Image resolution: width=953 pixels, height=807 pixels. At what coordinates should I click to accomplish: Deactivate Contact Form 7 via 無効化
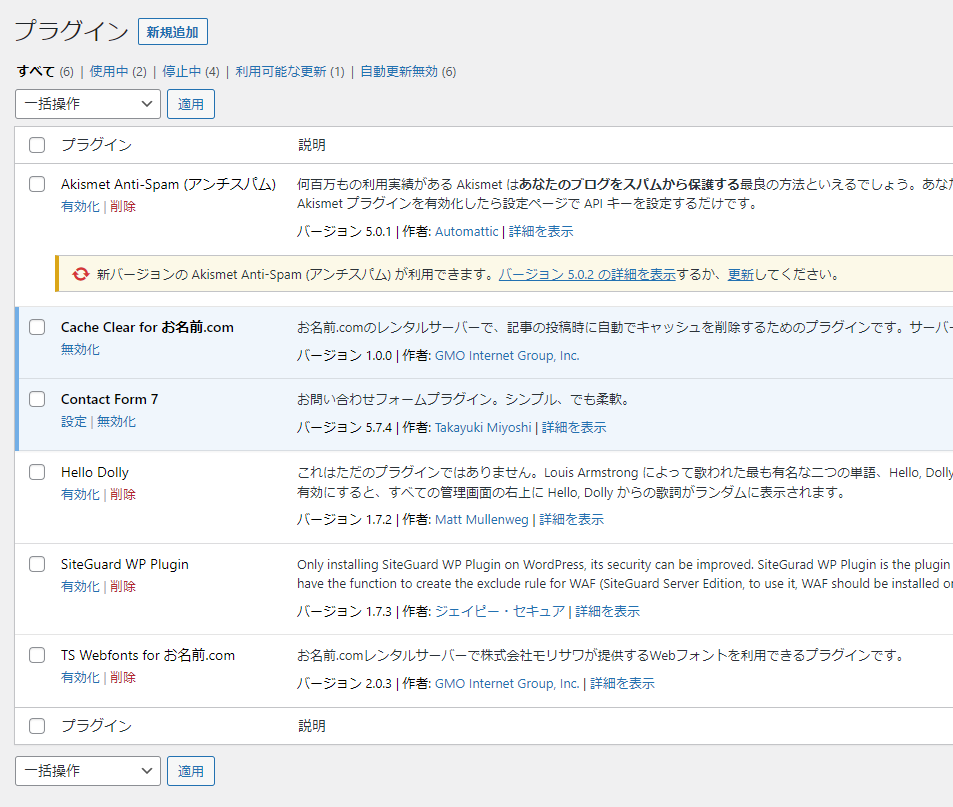[x=116, y=422]
